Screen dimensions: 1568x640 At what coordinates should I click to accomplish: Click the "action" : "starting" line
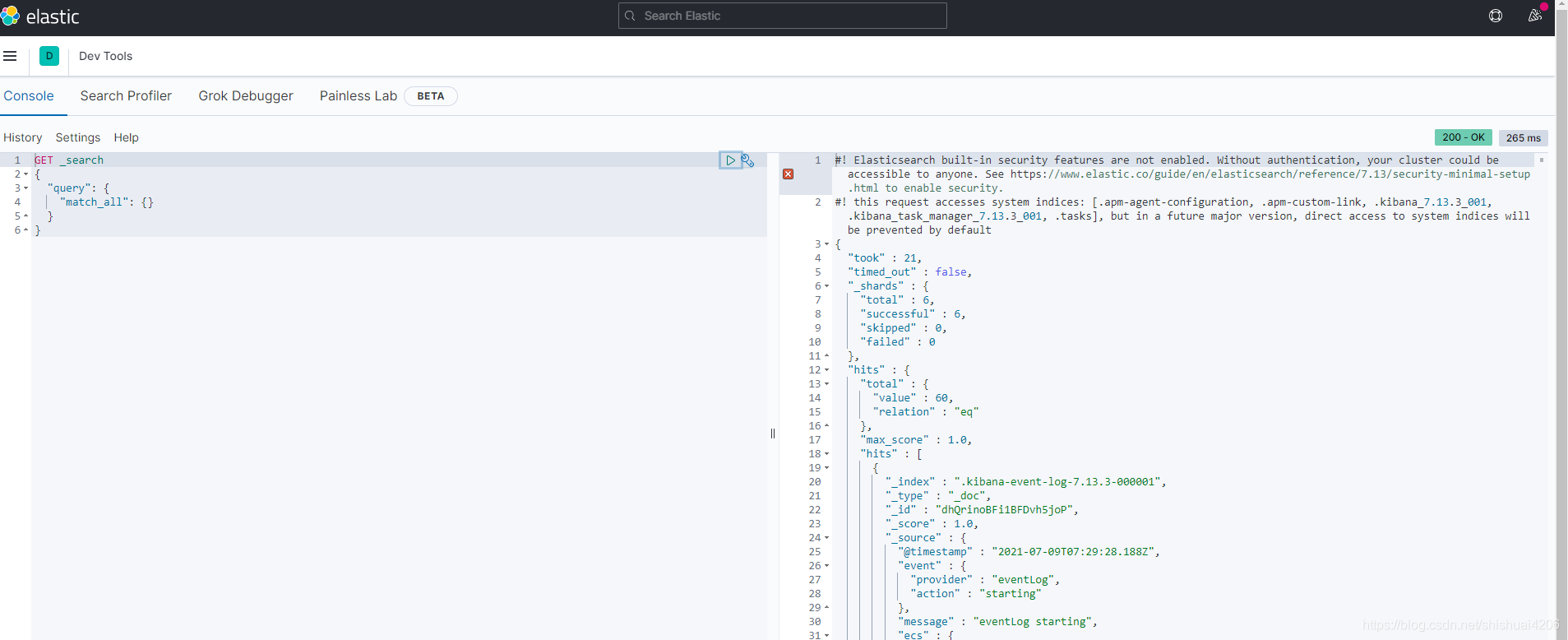tap(976, 594)
